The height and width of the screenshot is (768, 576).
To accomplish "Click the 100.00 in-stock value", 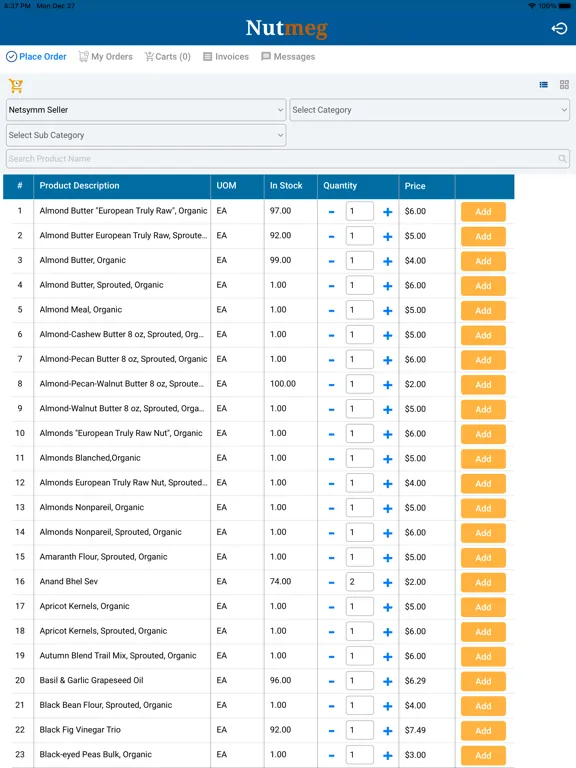I will coord(283,384).
